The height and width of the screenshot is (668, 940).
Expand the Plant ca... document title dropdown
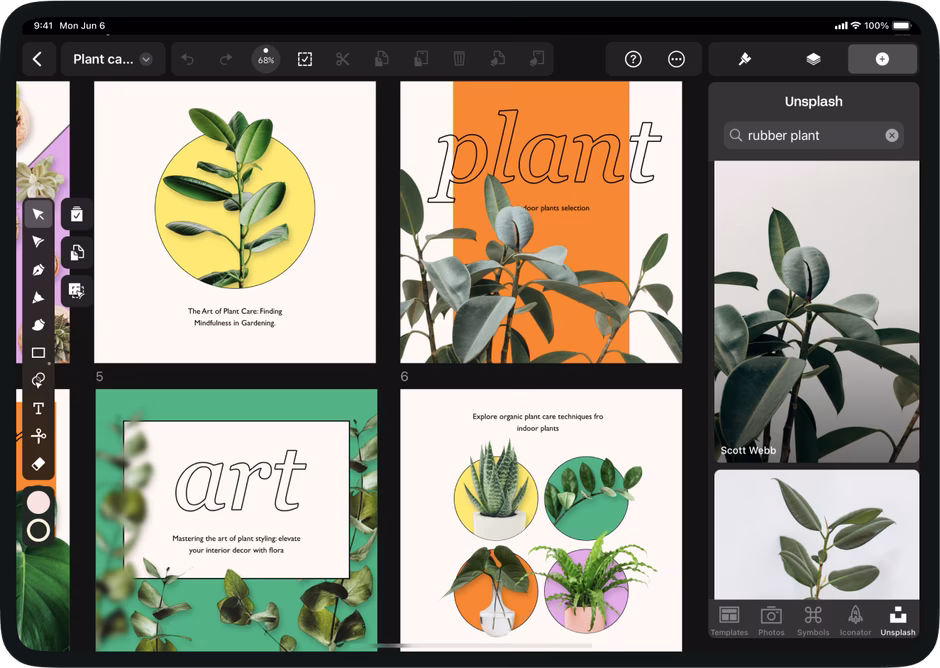(x=146, y=59)
